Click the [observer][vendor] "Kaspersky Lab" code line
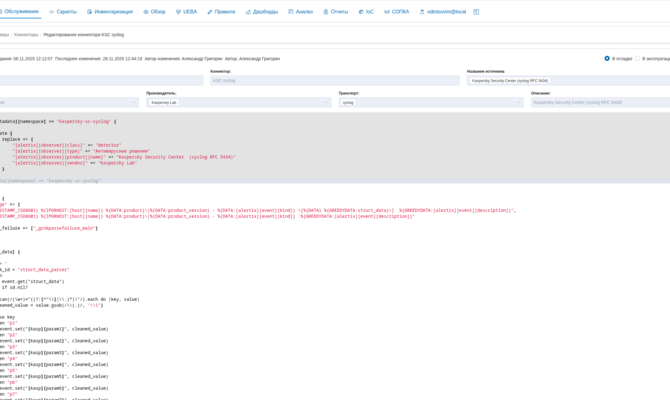Viewport: 670px width, 400px height. [75, 163]
